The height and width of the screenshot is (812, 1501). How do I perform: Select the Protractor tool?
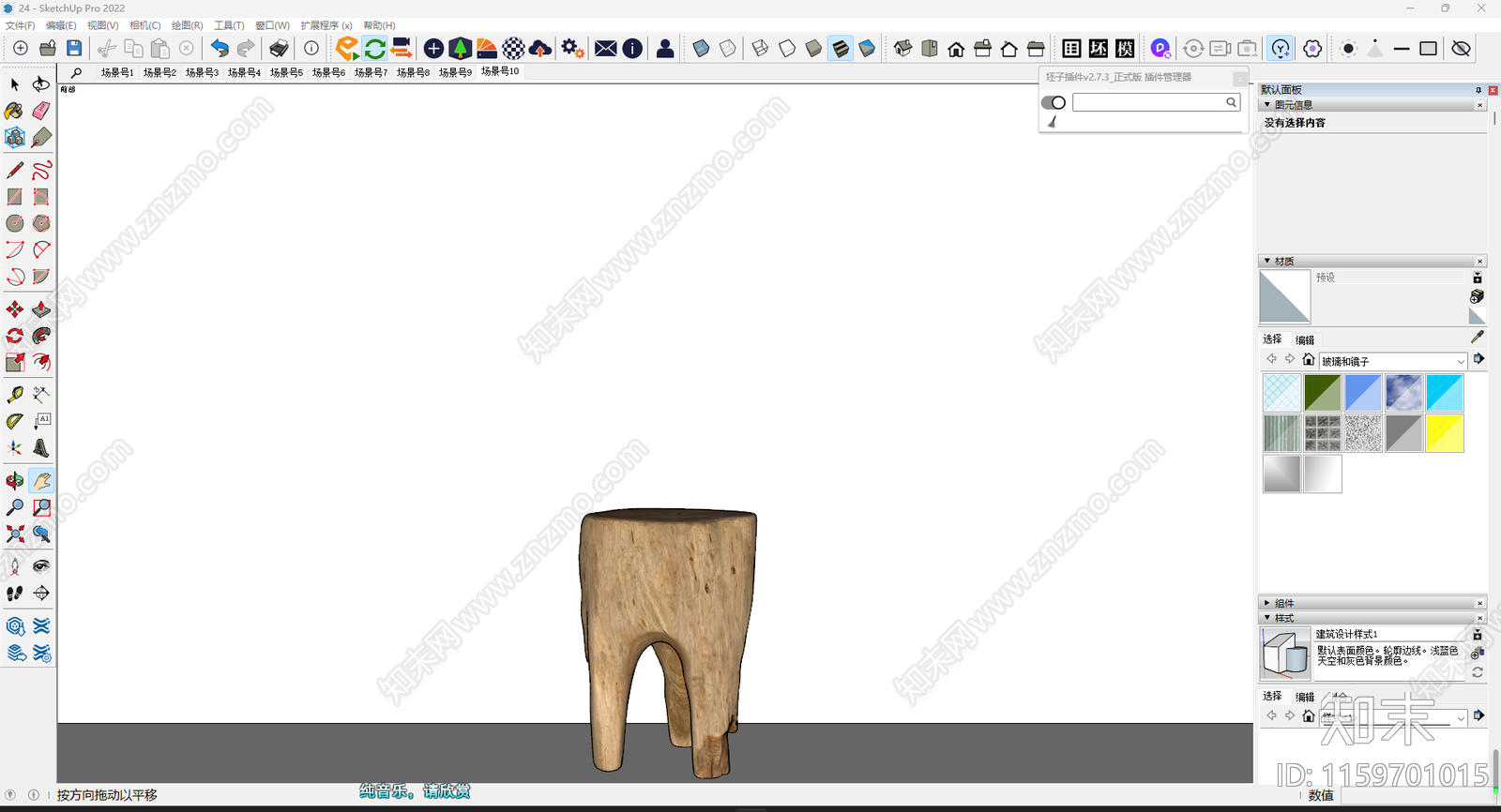click(15, 421)
